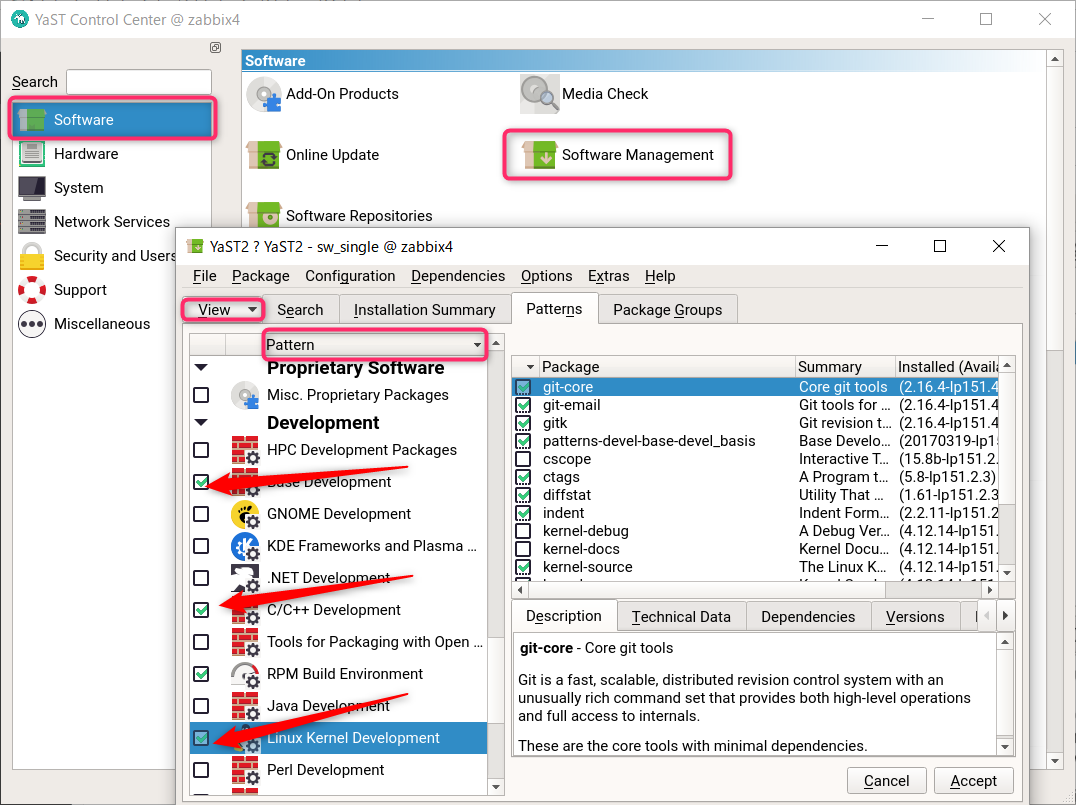Click the KDE Frameworks and Plasma icon
Image resolution: width=1076 pixels, height=805 pixels.
coord(245,546)
